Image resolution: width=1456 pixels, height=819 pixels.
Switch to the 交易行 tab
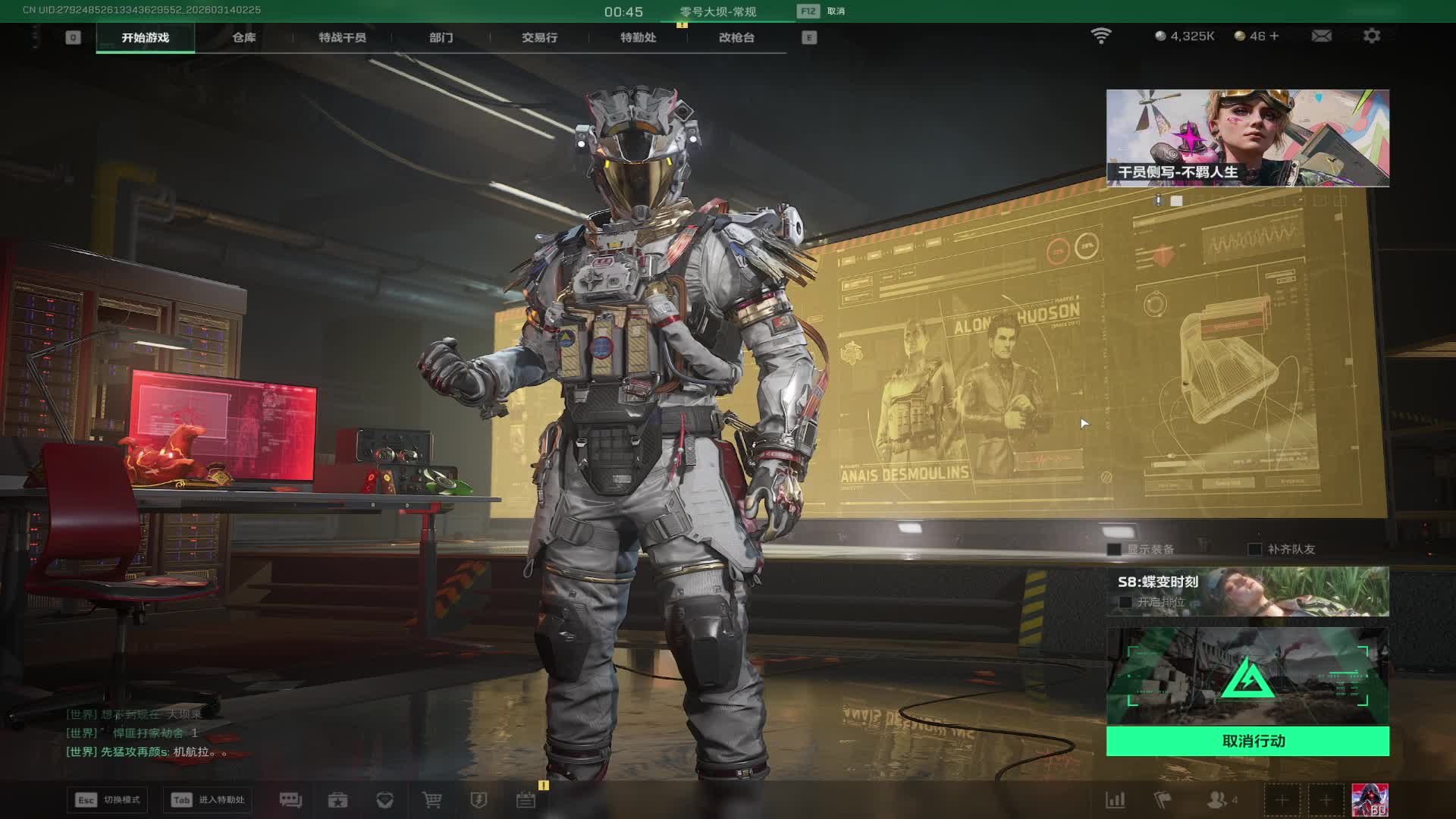(x=539, y=37)
